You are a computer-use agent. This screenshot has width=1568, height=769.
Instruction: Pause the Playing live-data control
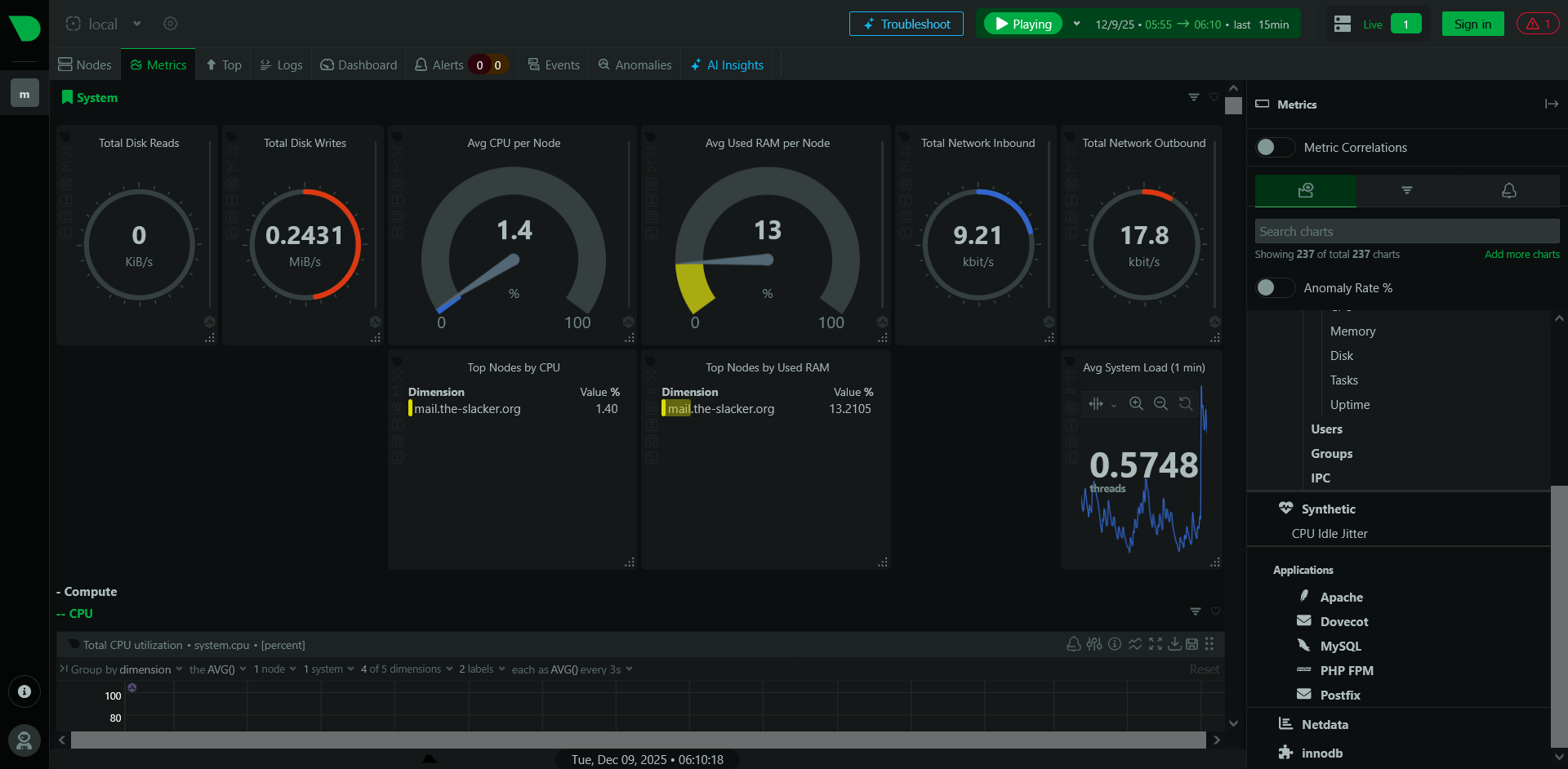(1023, 24)
